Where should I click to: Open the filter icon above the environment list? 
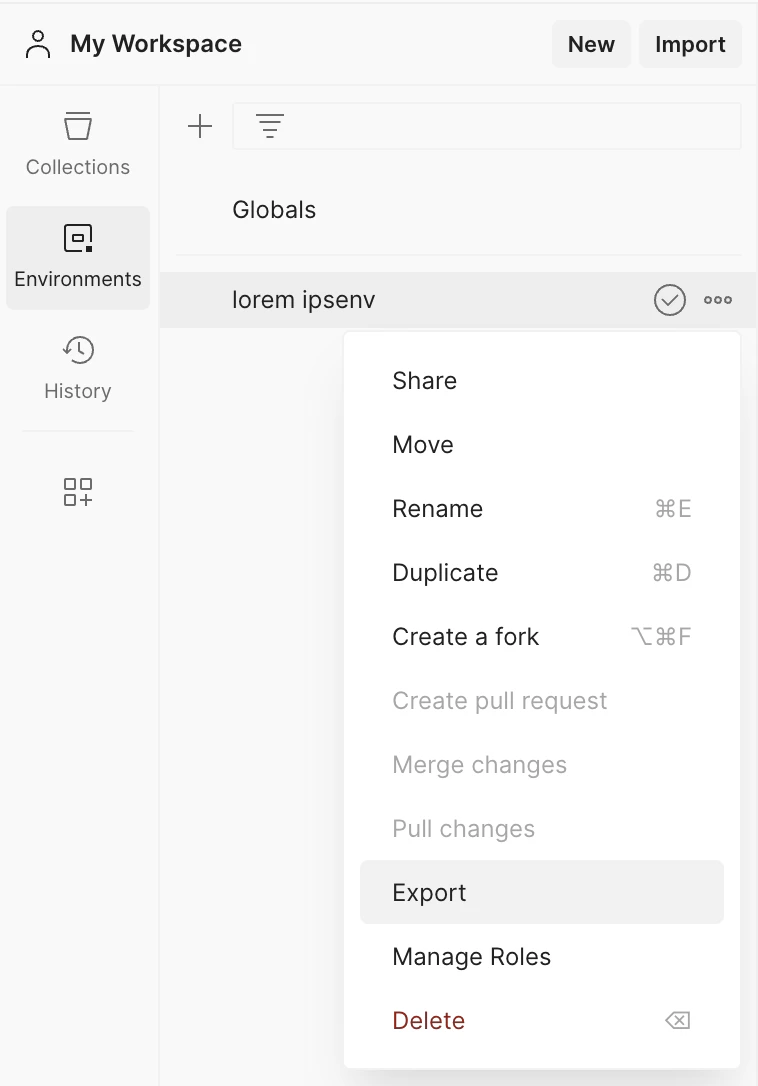(x=268, y=126)
